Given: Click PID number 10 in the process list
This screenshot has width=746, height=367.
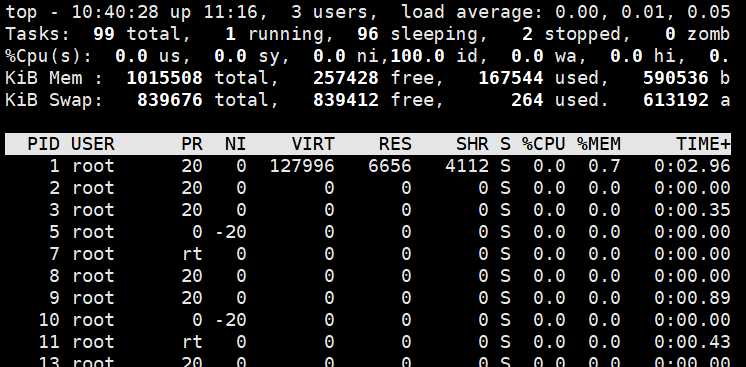Looking at the screenshot, I should pos(49,319).
